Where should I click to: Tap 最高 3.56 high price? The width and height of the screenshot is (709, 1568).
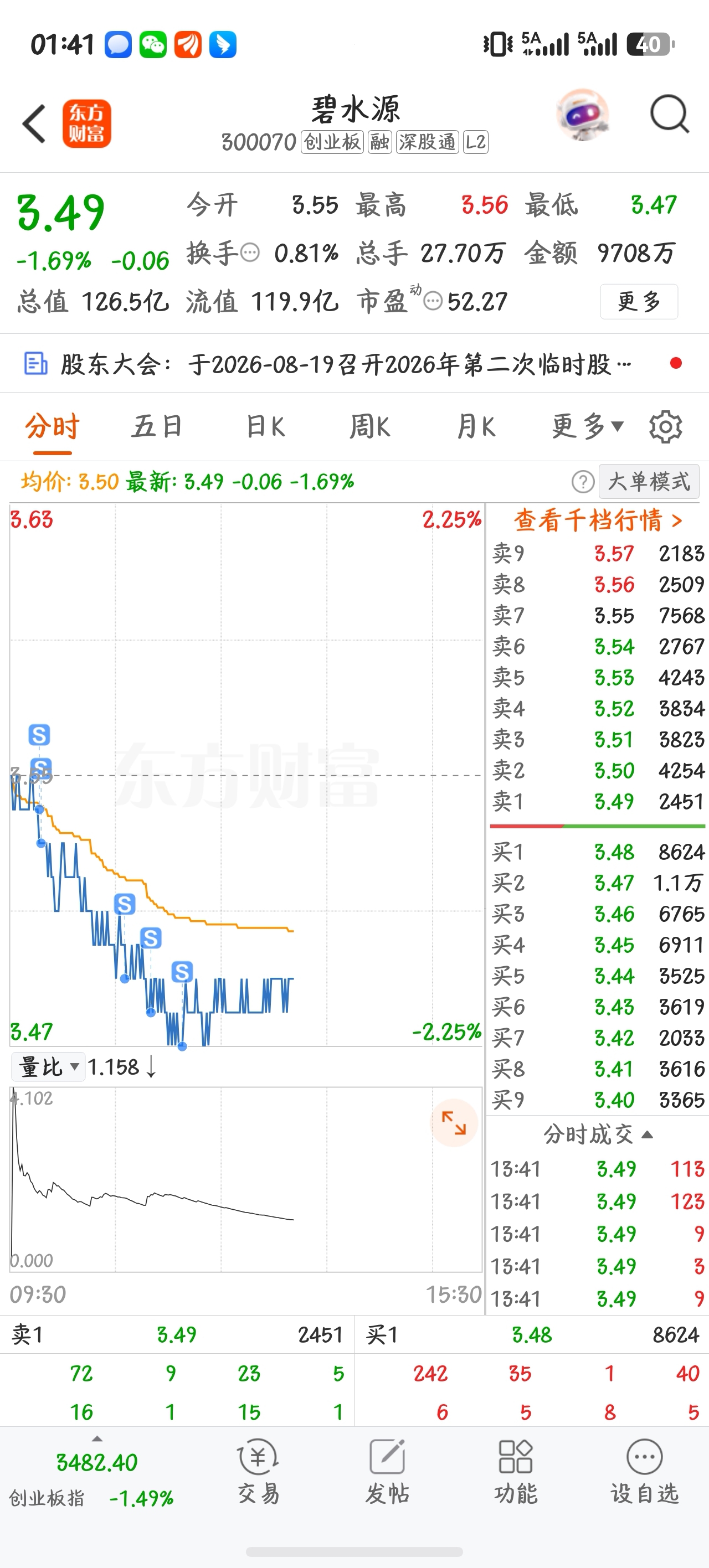(432, 204)
